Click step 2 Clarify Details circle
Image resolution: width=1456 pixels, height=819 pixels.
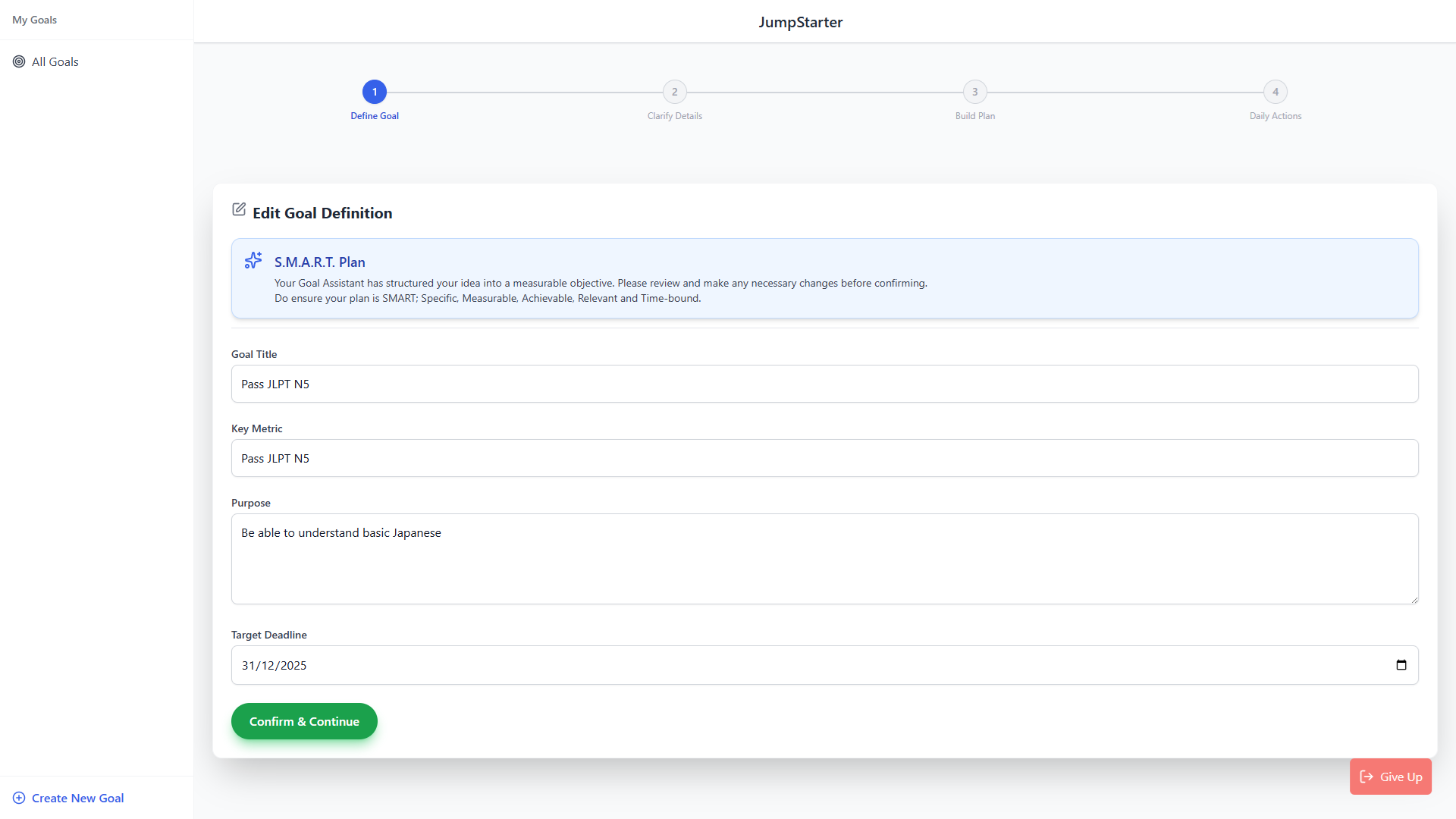click(674, 92)
